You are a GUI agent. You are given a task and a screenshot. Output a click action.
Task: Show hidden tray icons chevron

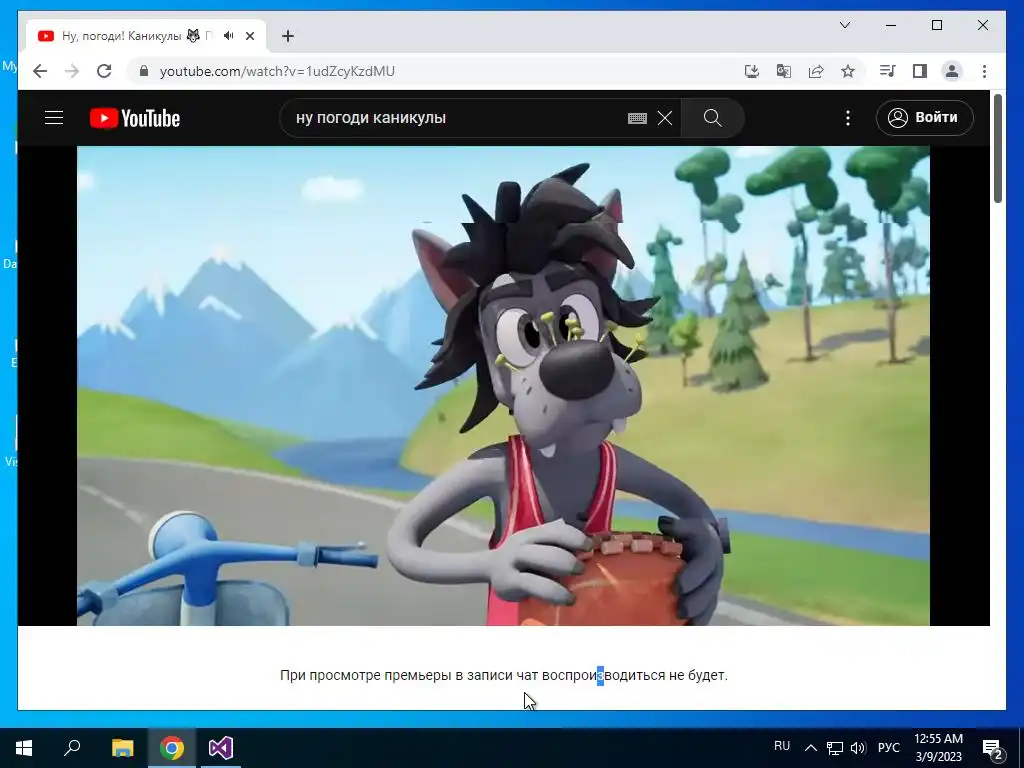(810, 748)
